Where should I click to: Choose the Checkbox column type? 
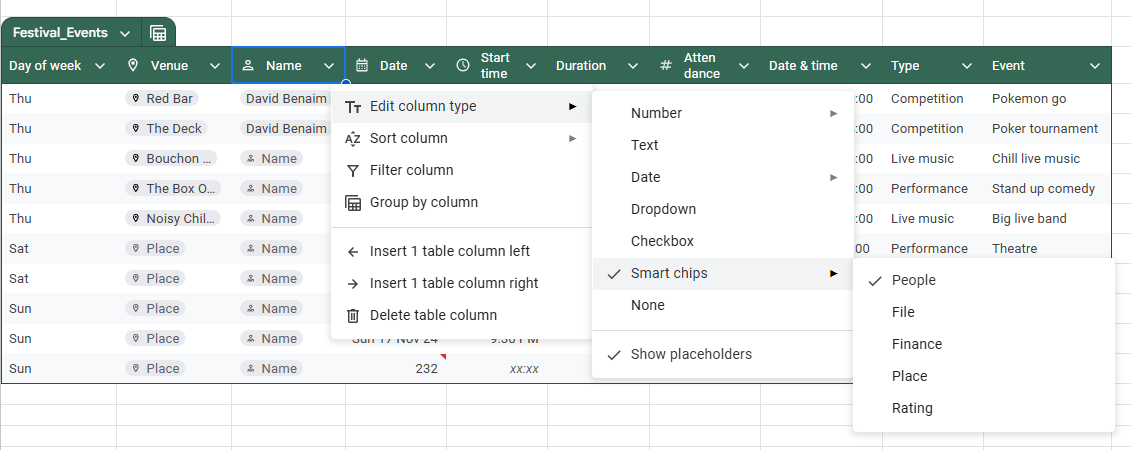click(661, 241)
